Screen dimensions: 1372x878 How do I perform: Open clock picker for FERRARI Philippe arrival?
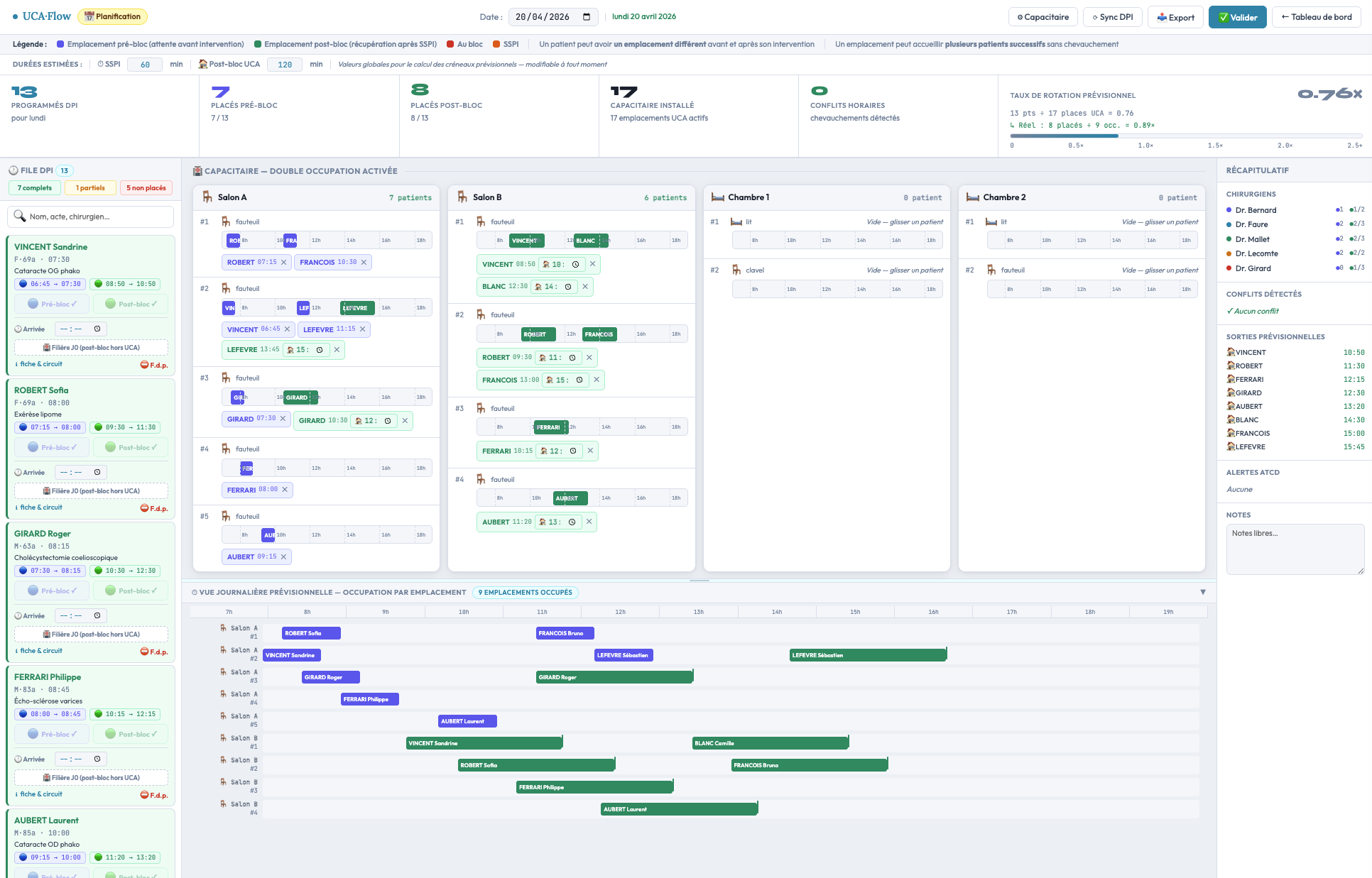[97, 759]
